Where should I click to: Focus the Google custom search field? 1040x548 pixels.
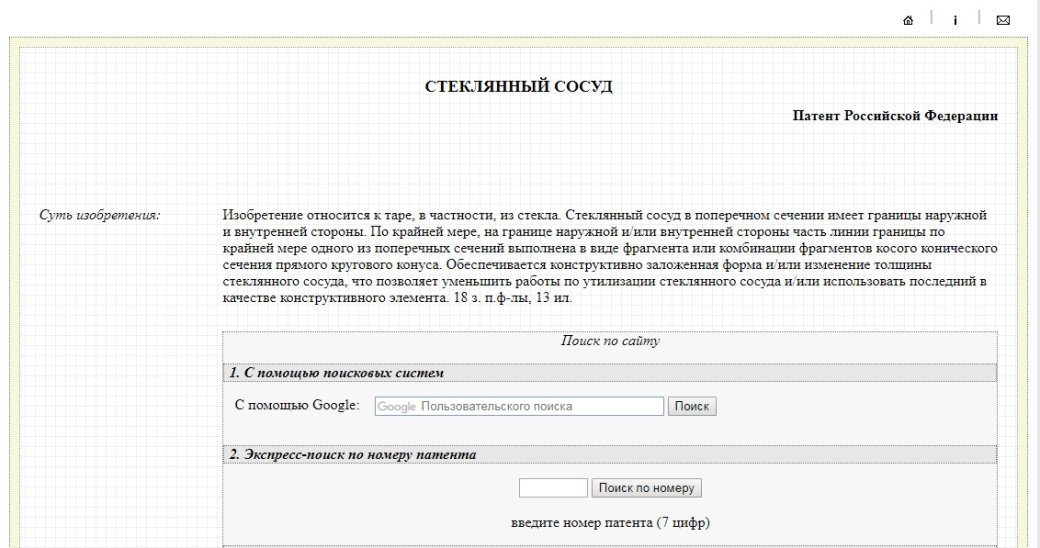pyautogui.click(x=519, y=406)
